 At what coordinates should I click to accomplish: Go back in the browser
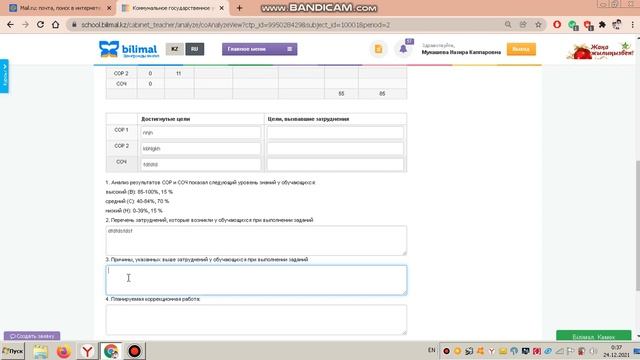10,25
